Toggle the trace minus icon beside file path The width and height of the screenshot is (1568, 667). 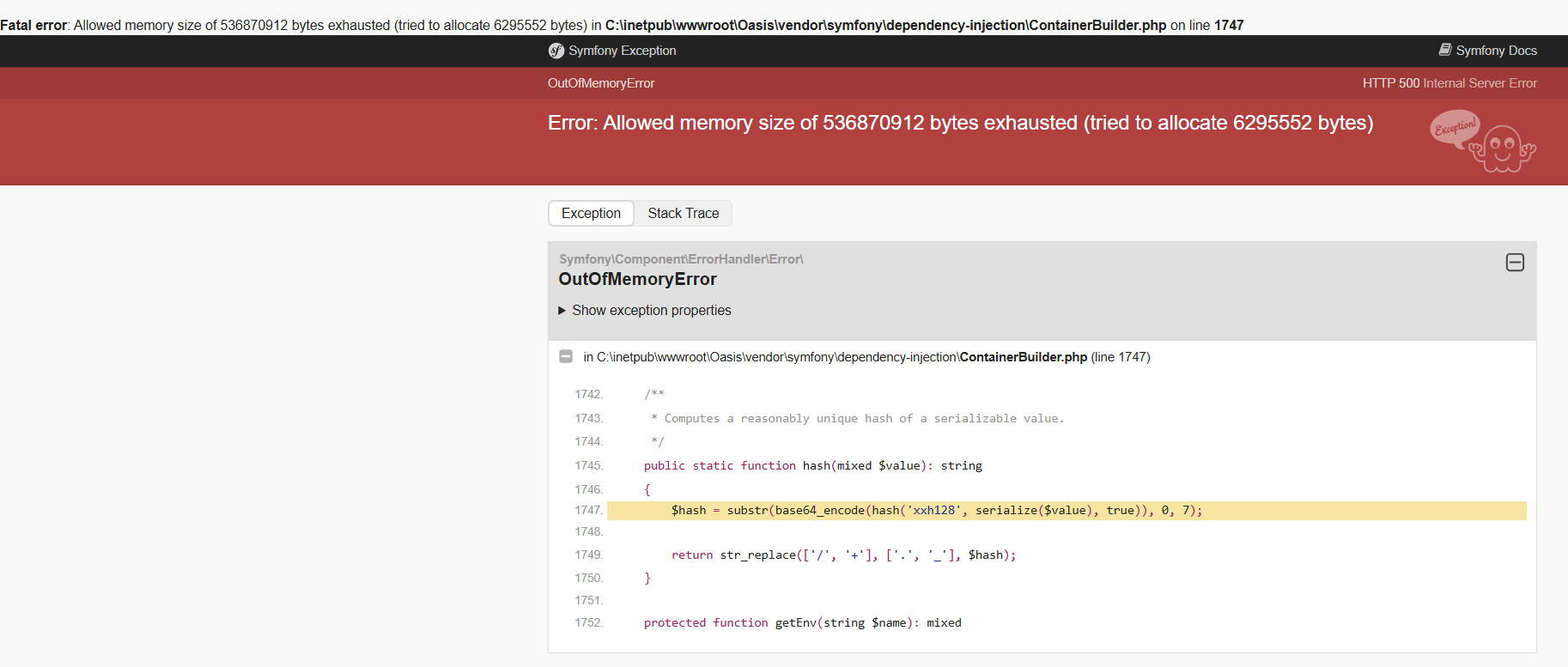pos(566,356)
